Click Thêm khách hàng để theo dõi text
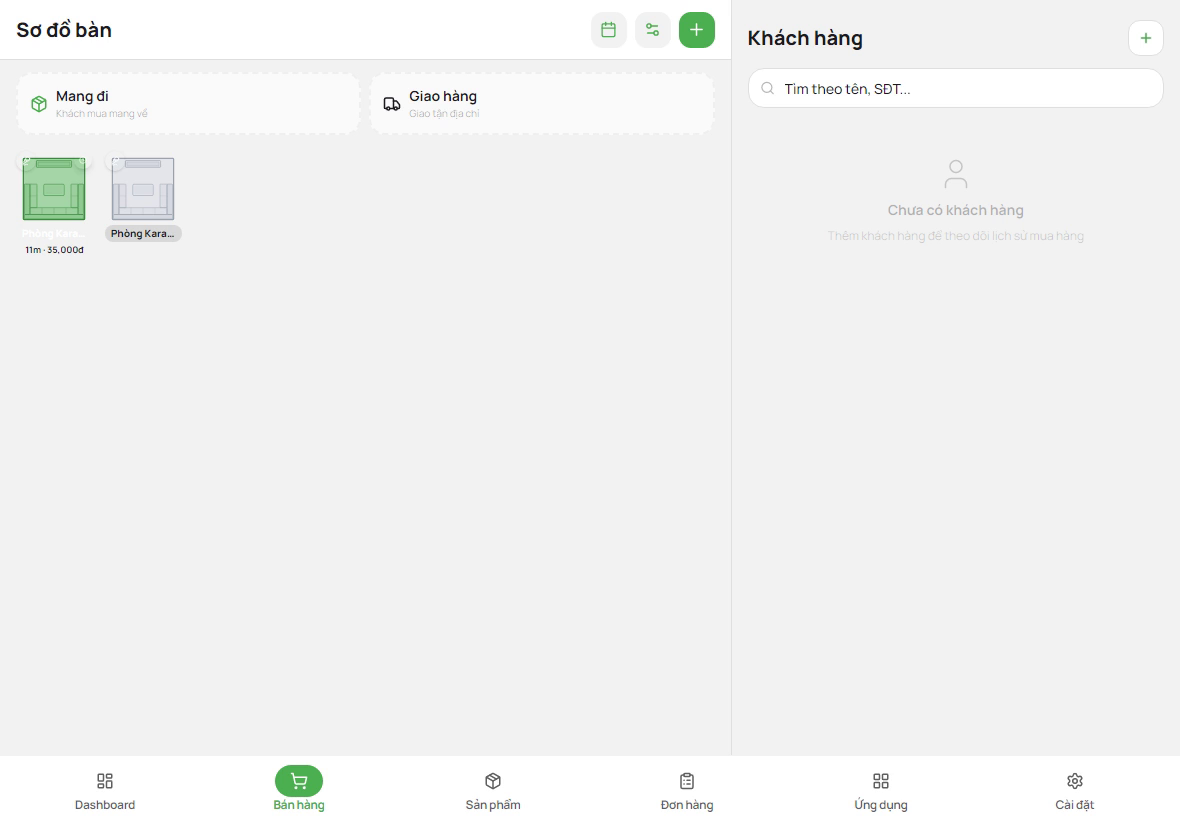Image resolution: width=1180 pixels, height=820 pixels. tap(956, 235)
